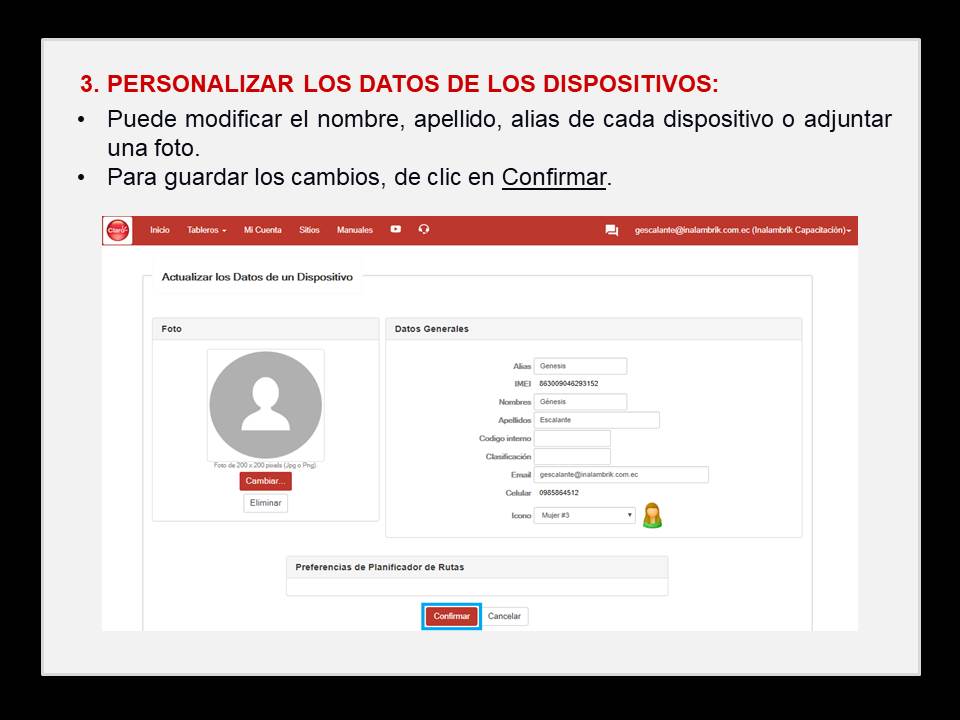Viewport: 960px width, 720px height.
Task: Click the Alias input field
Action: (580, 366)
